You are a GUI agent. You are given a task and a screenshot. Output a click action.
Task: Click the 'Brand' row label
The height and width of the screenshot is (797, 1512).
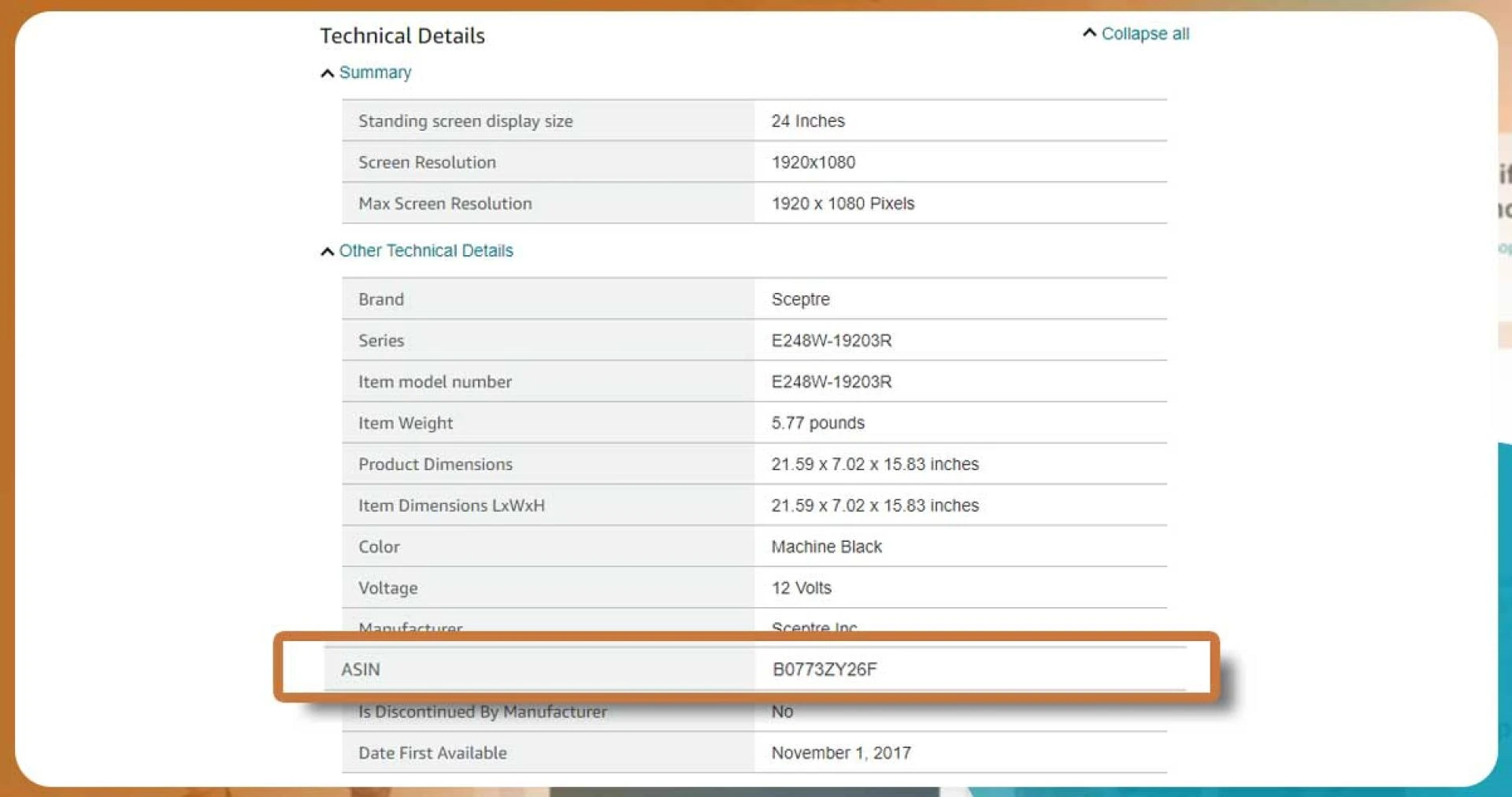(381, 299)
